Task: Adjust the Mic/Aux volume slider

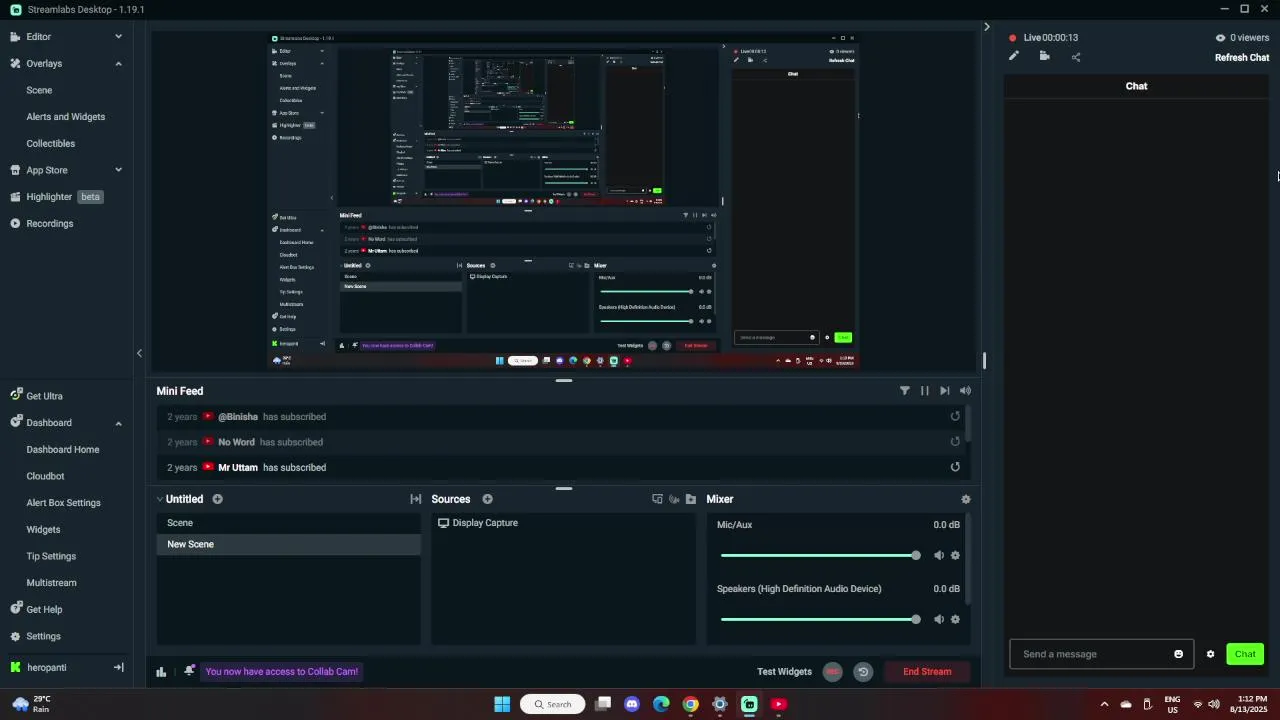Action: coord(820,555)
